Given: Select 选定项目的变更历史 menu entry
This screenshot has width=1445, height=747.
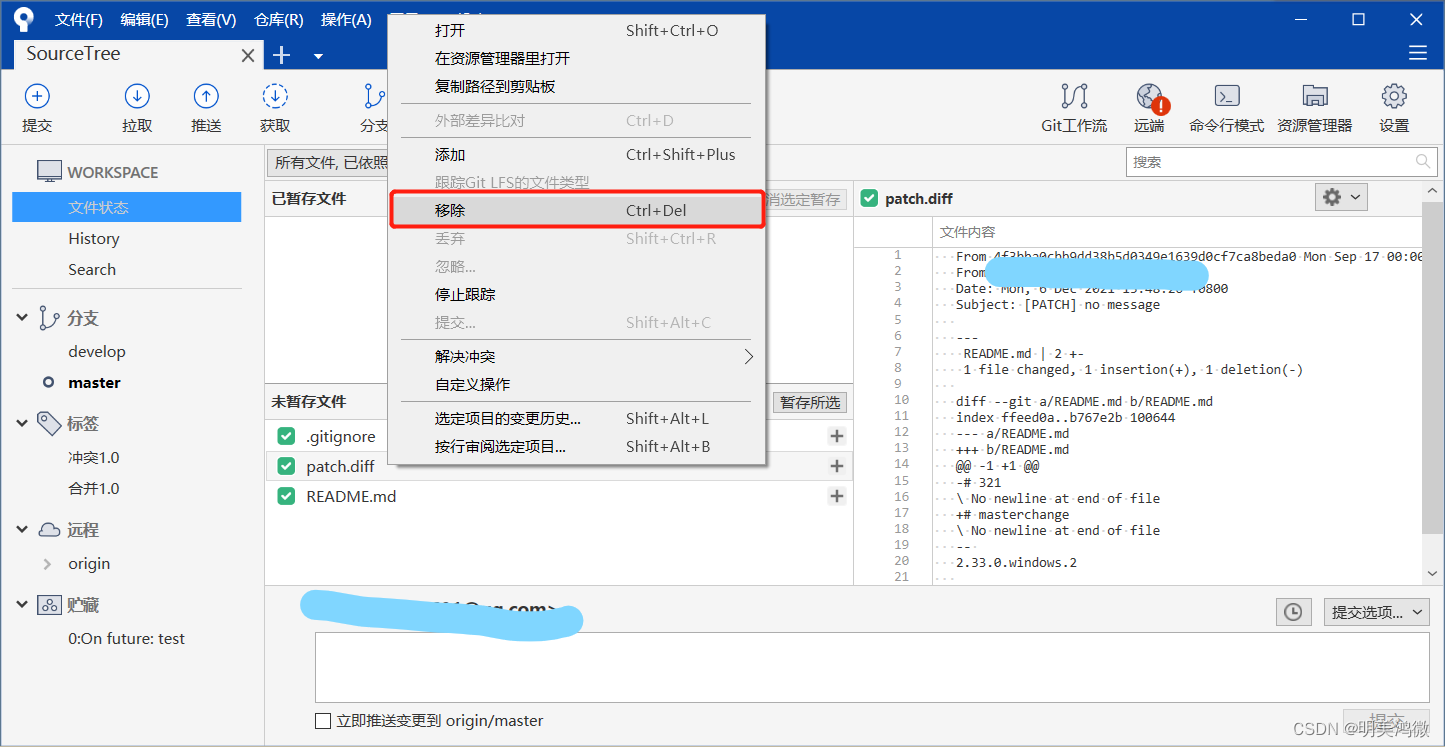Looking at the screenshot, I should click(x=577, y=418).
